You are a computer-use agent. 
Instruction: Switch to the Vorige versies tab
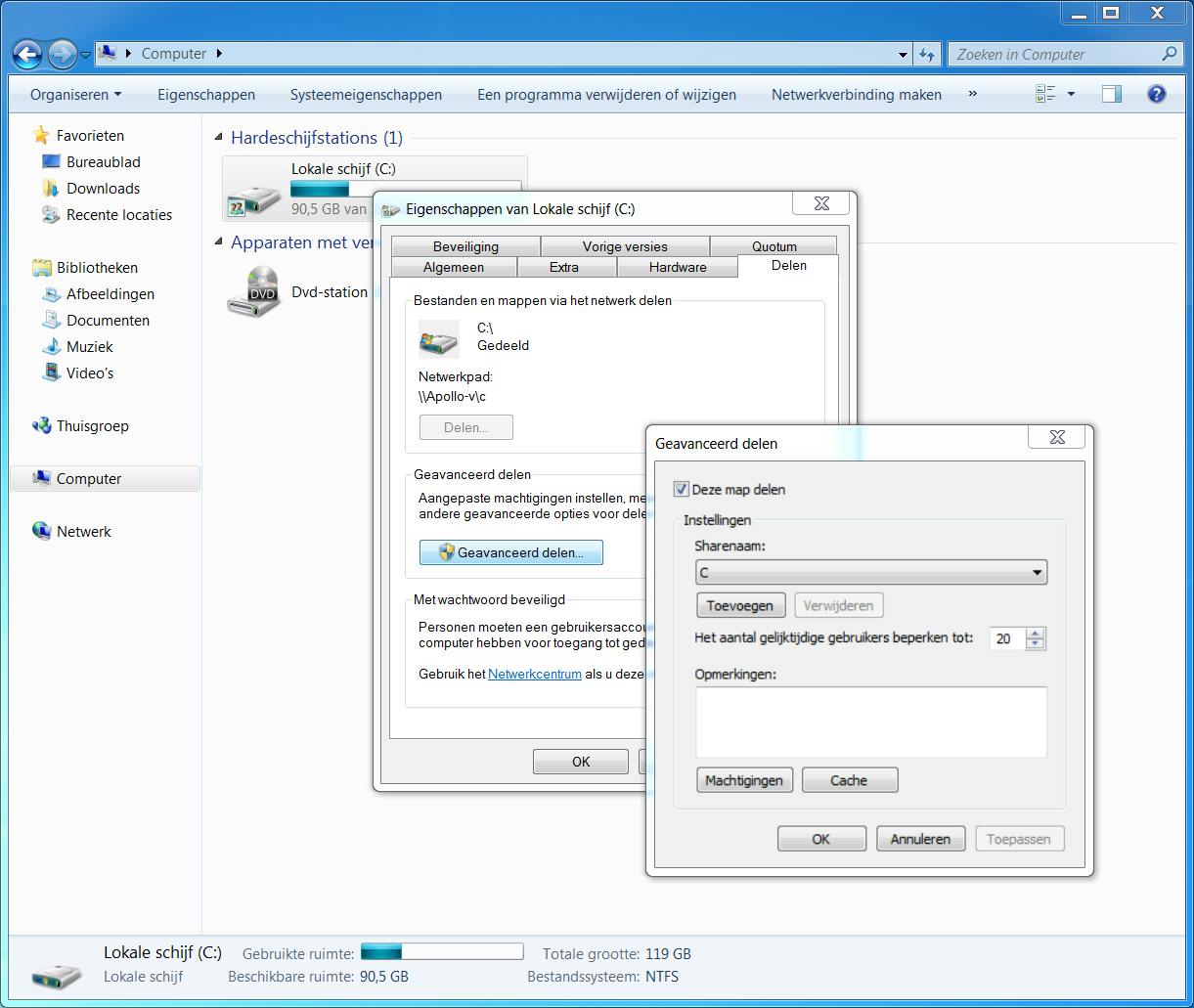(x=625, y=246)
